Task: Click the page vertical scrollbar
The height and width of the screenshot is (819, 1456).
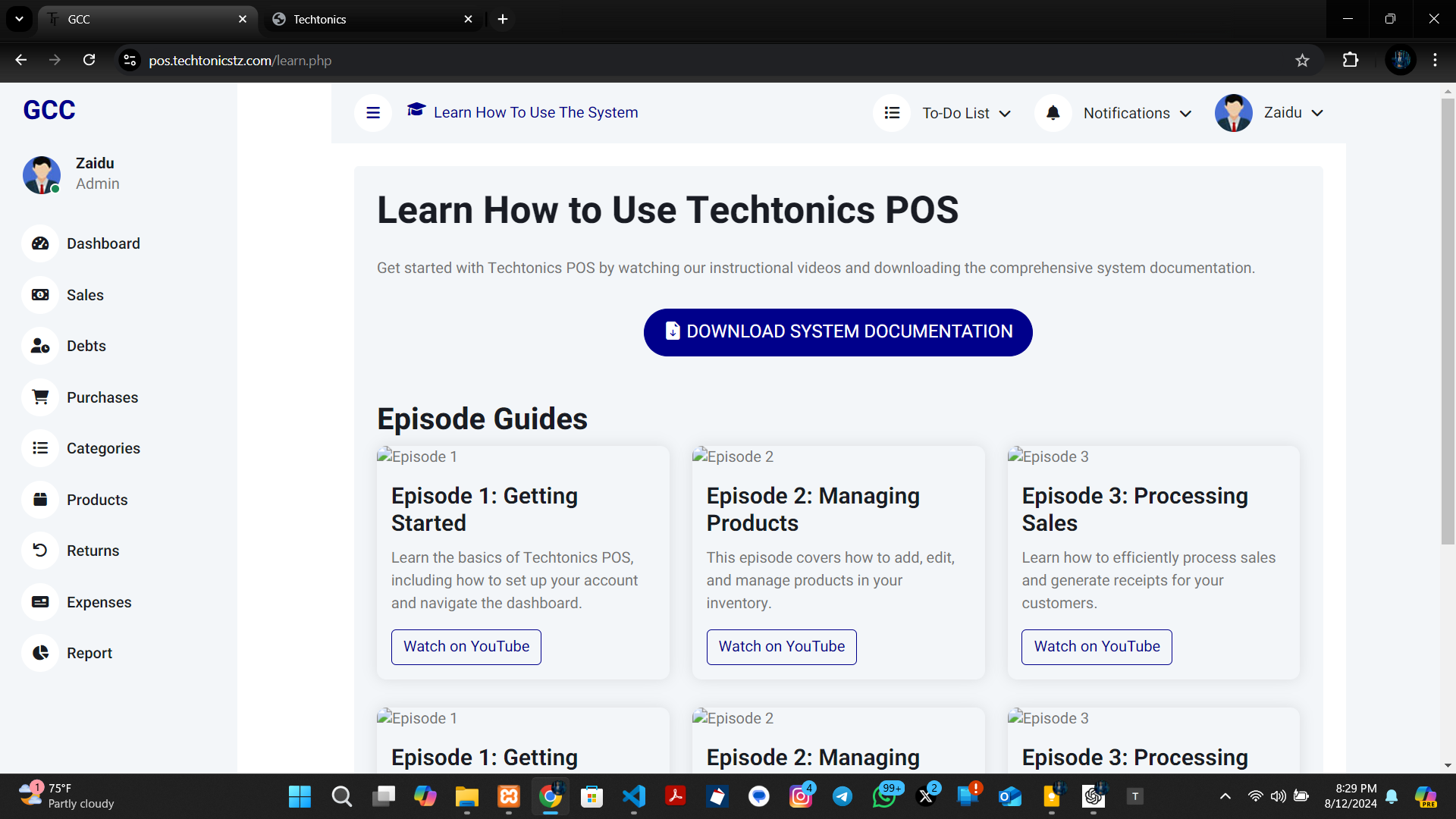Action: click(x=1448, y=318)
